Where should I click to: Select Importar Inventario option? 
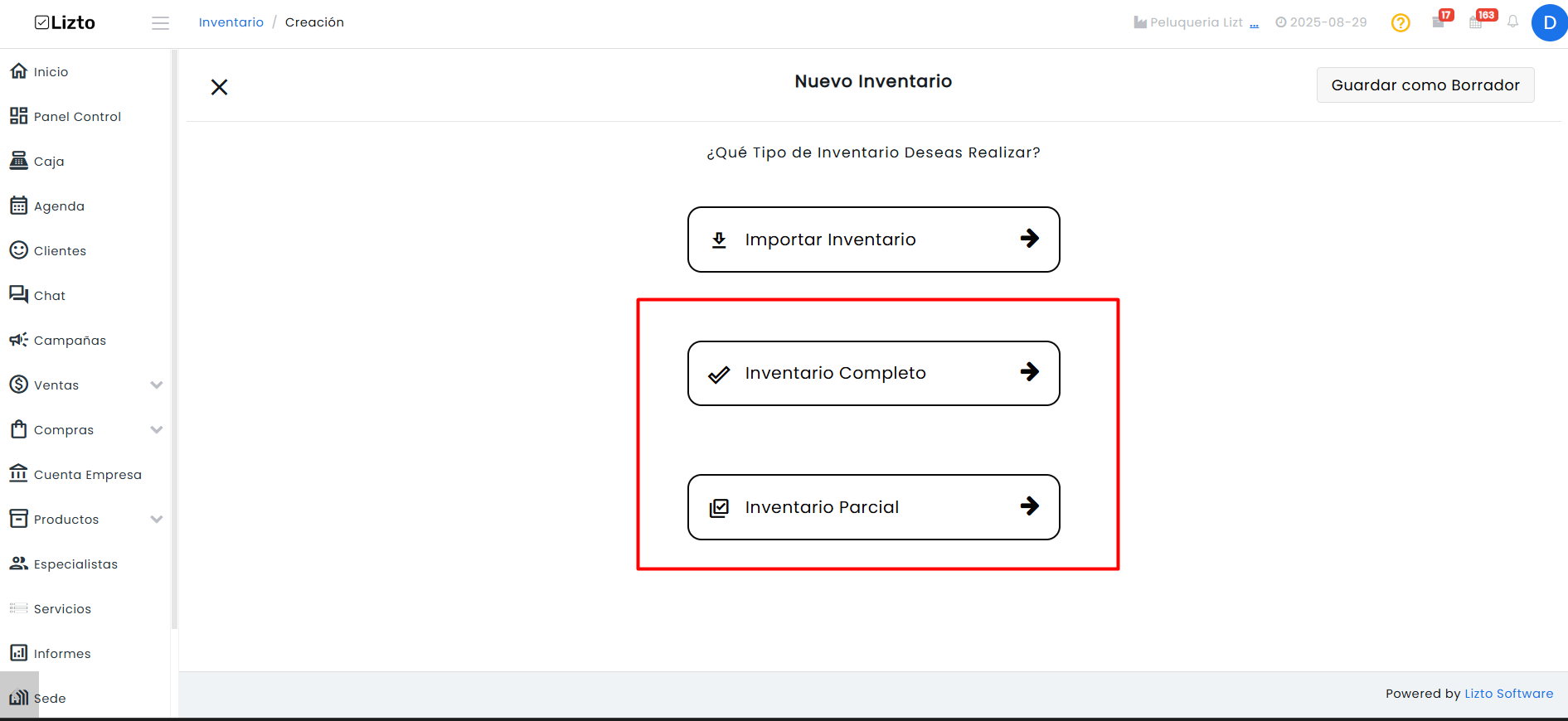pos(874,240)
